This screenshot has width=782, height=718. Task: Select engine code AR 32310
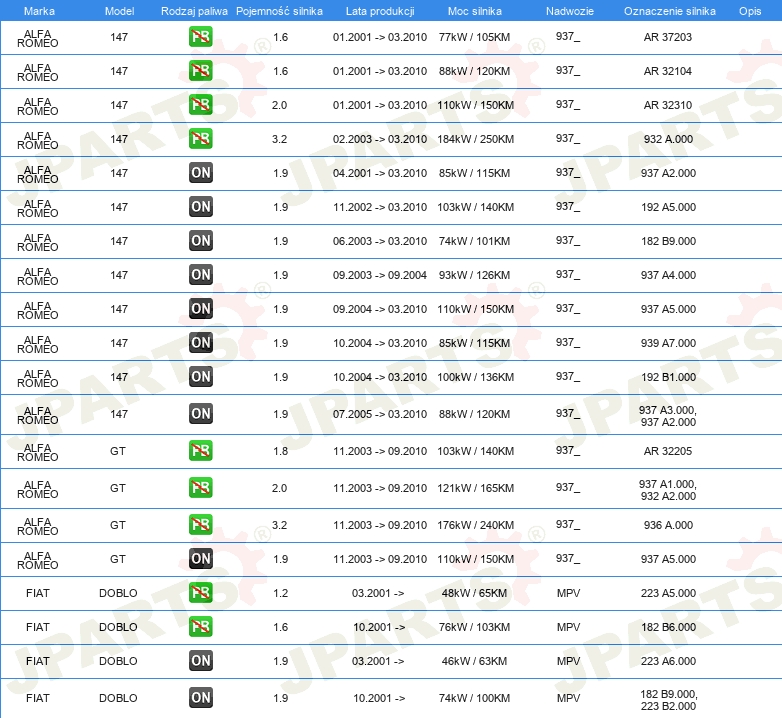[668, 105]
